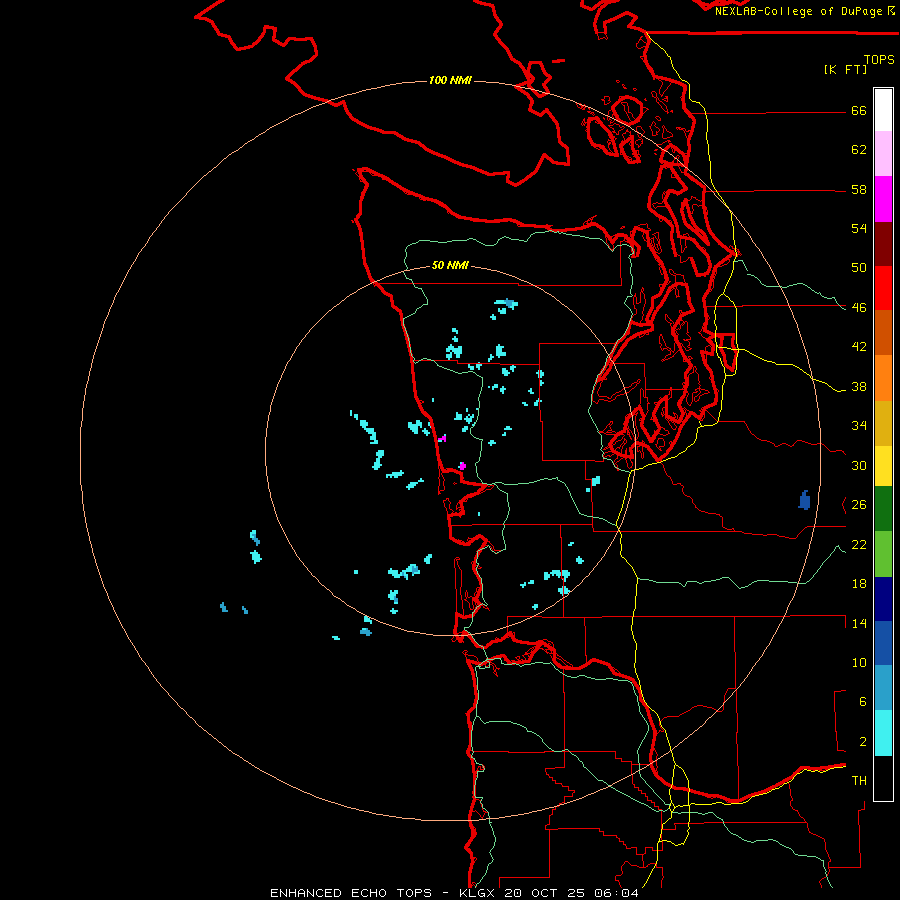Select the magenta segment of the color bar
The image size is (900, 900).
click(883, 199)
